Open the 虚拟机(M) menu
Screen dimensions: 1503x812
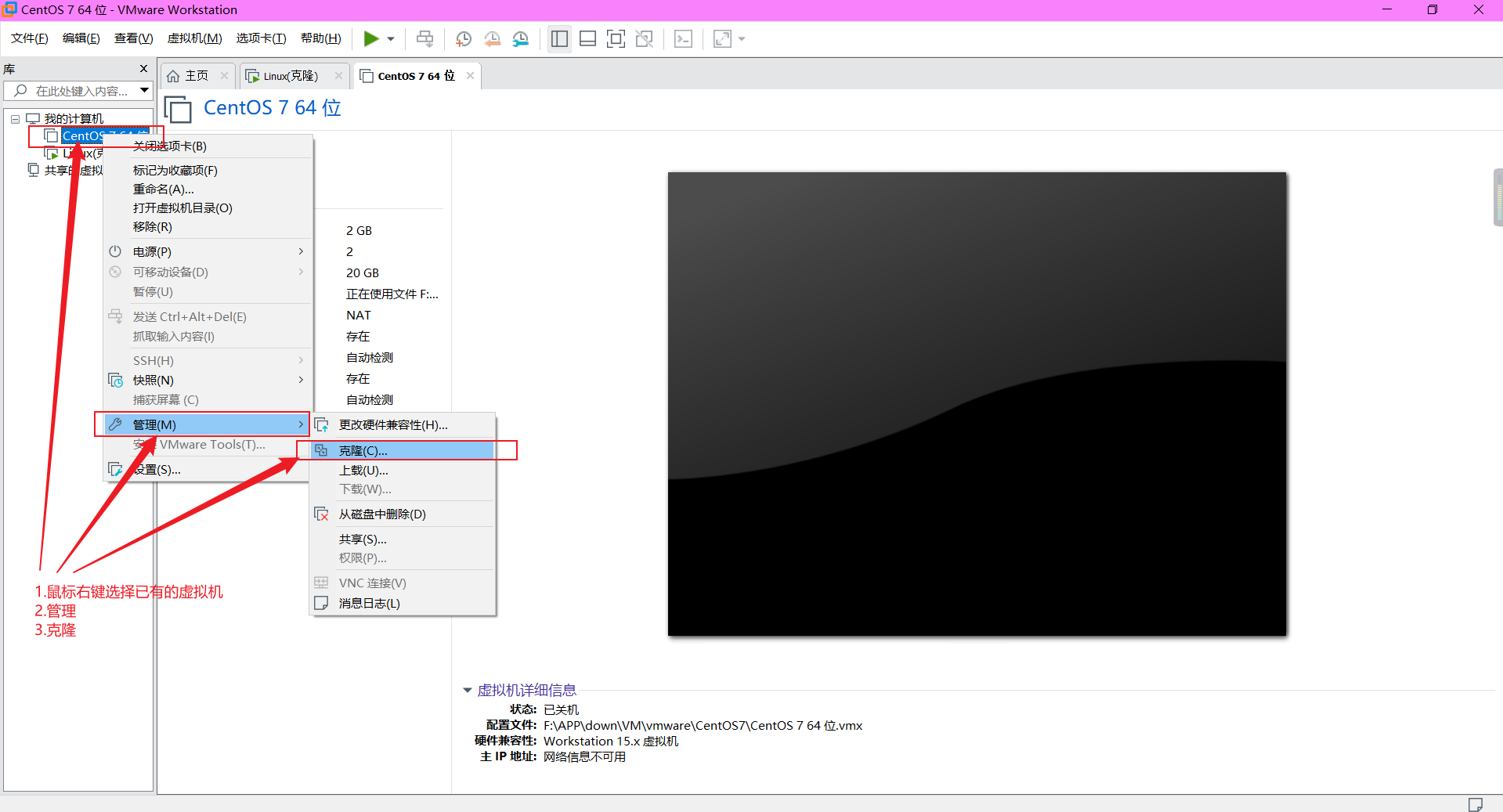pyautogui.click(x=194, y=38)
